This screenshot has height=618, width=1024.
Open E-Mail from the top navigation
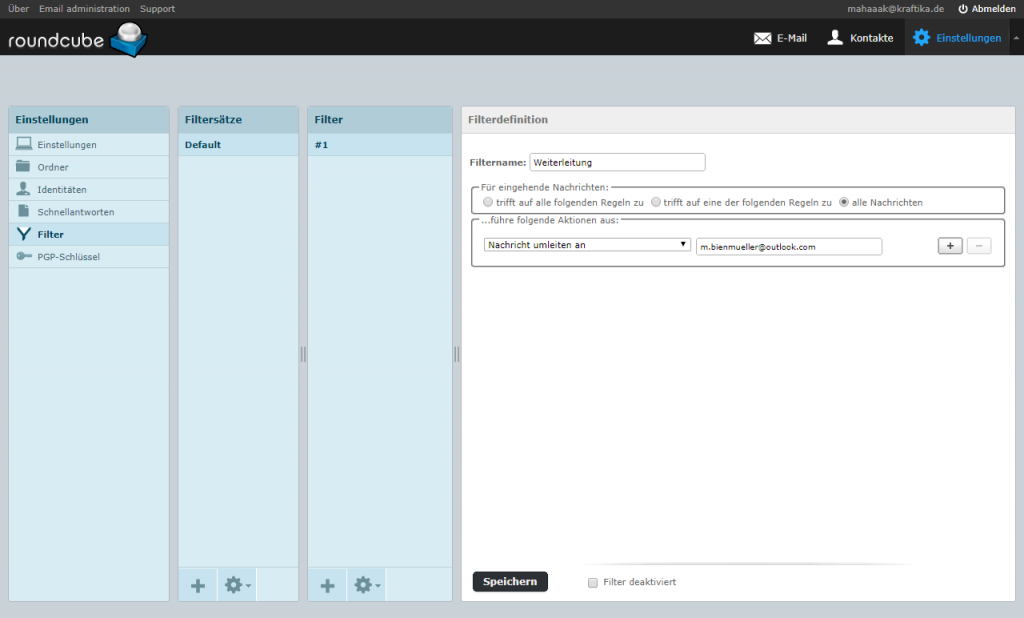(780, 38)
